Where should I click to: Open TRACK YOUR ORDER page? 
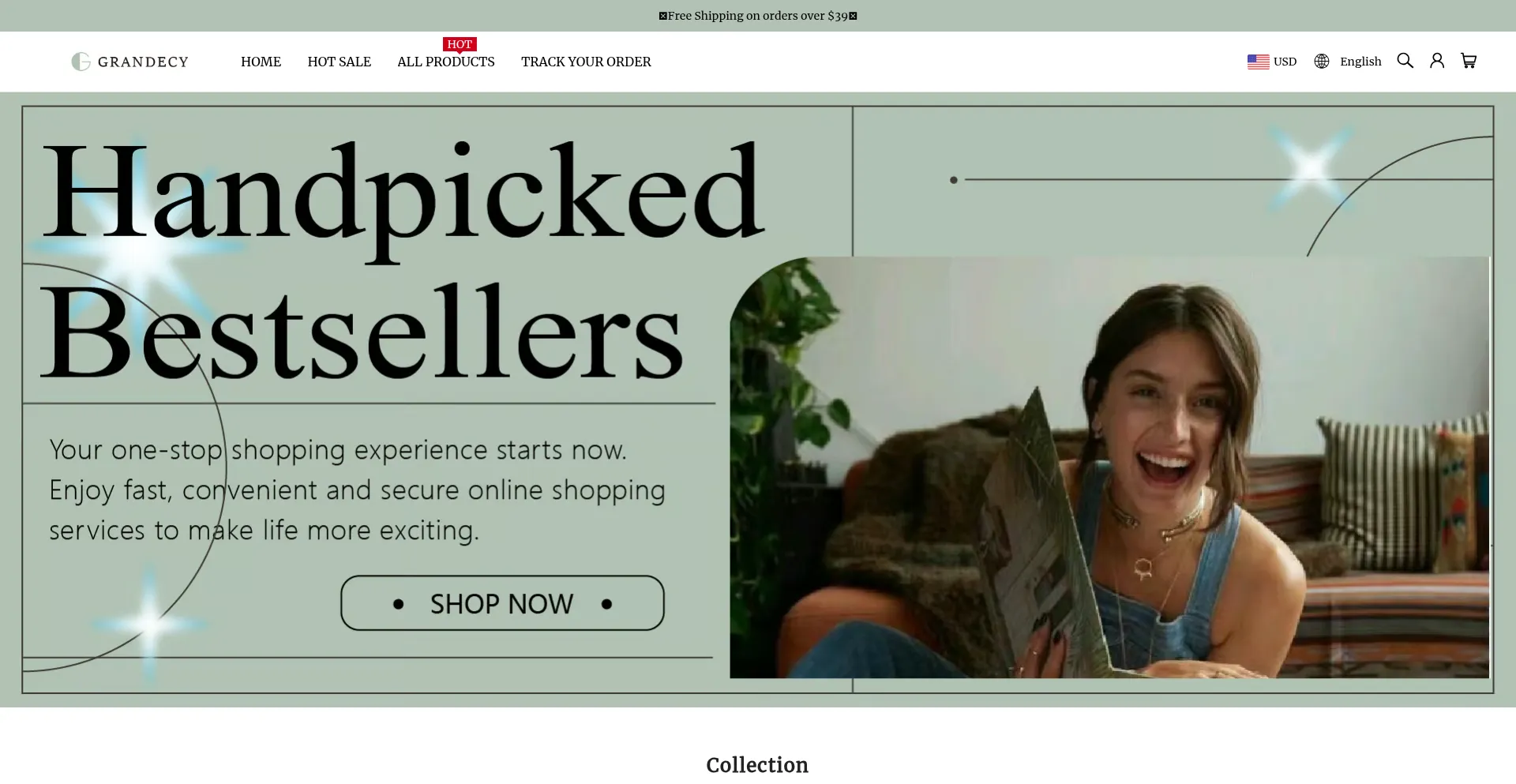coord(586,62)
